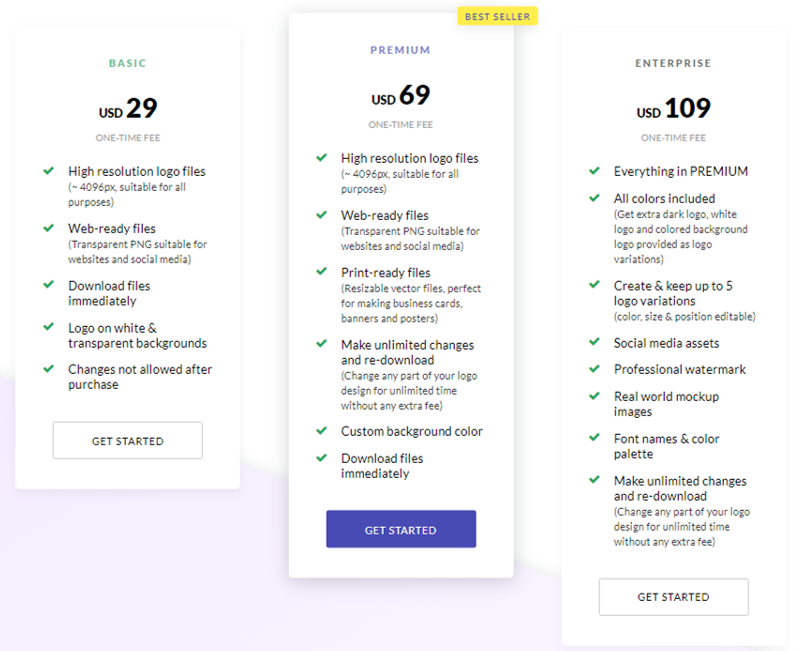The image size is (800, 651).
Task: Click checkmark beside Custom background color
Action: [321, 431]
